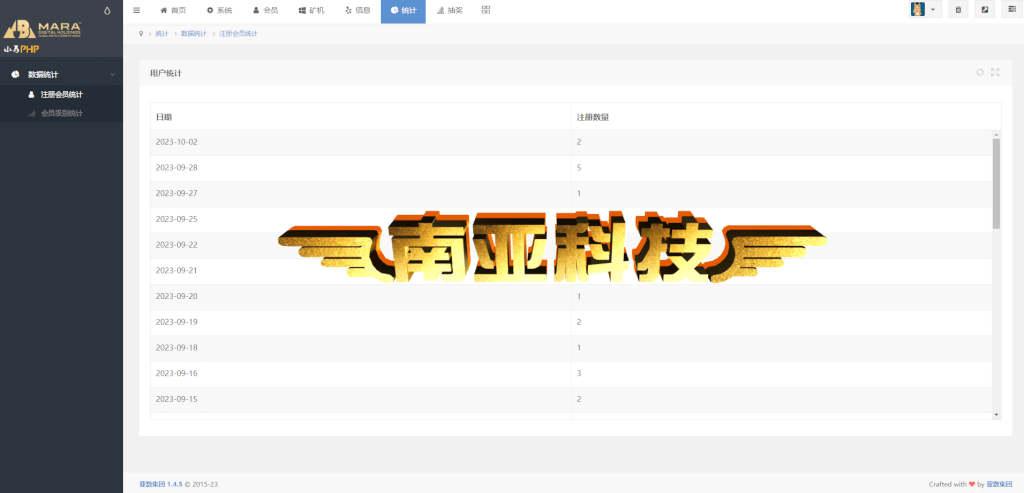Click count 3 in the 2023-09-16 row
The width and height of the screenshot is (1024, 493).
coord(579,374)
